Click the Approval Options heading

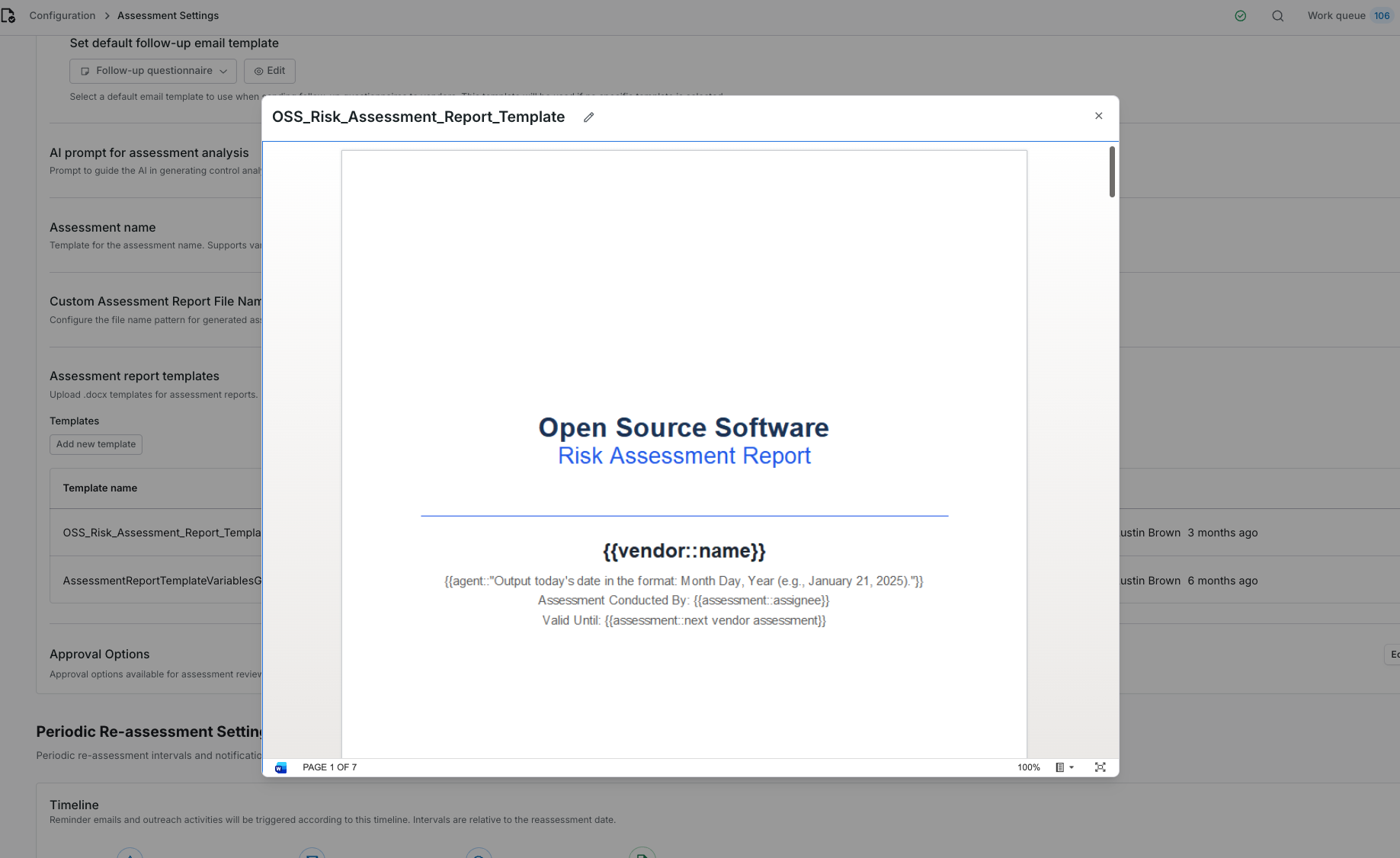coord(100,654)
